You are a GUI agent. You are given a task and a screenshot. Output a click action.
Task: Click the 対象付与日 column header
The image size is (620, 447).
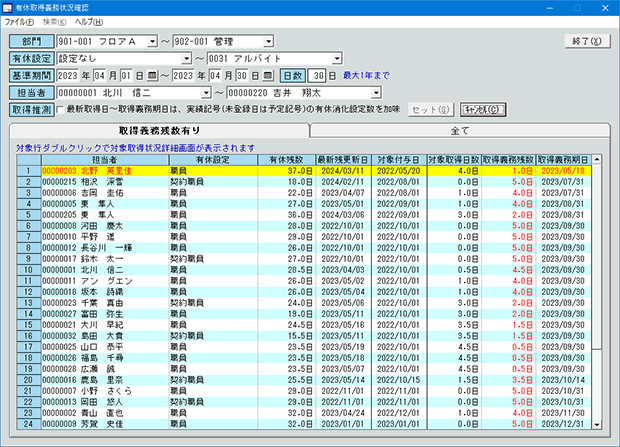399,160
